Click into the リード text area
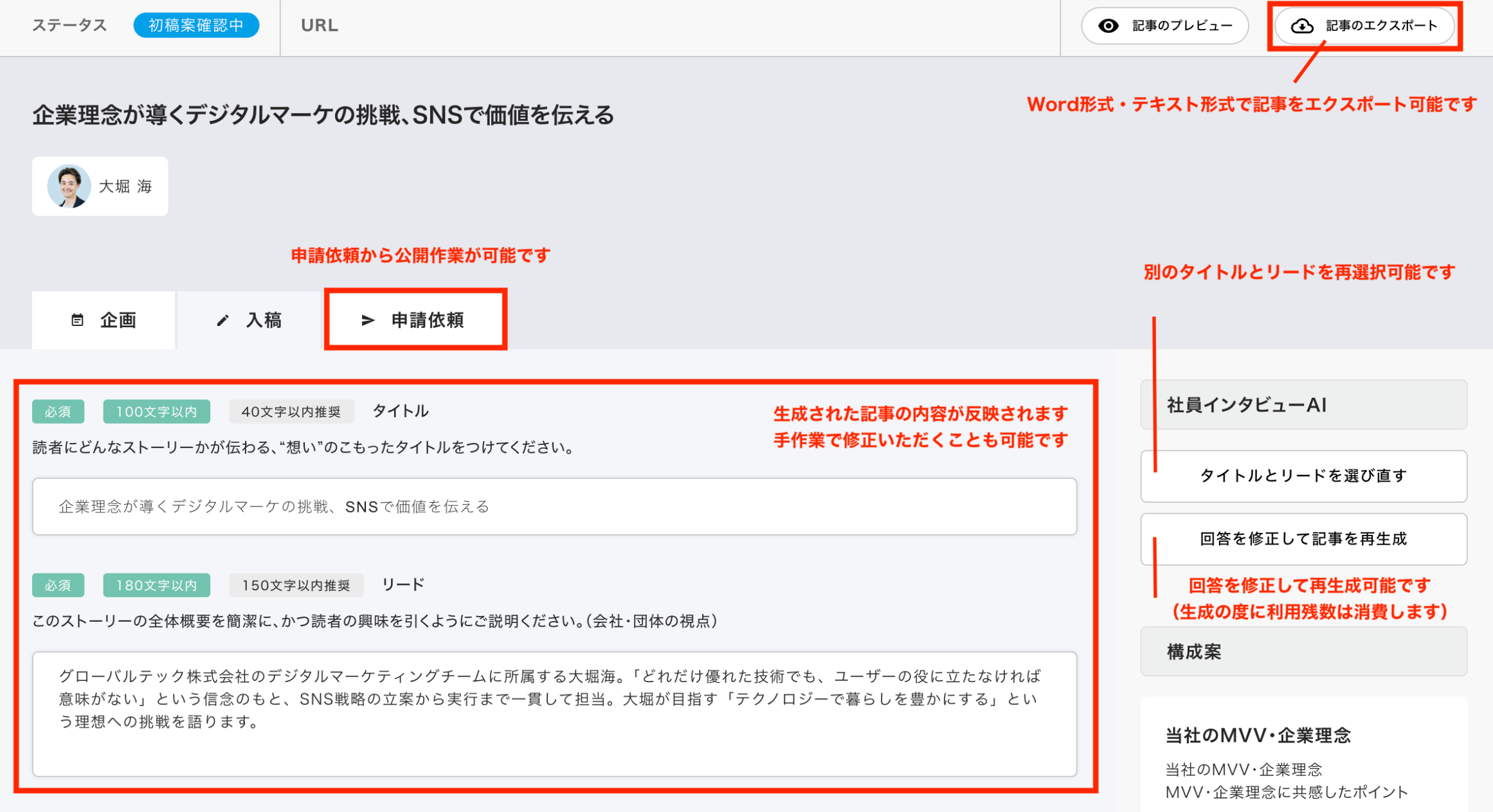 pos(554,714)
